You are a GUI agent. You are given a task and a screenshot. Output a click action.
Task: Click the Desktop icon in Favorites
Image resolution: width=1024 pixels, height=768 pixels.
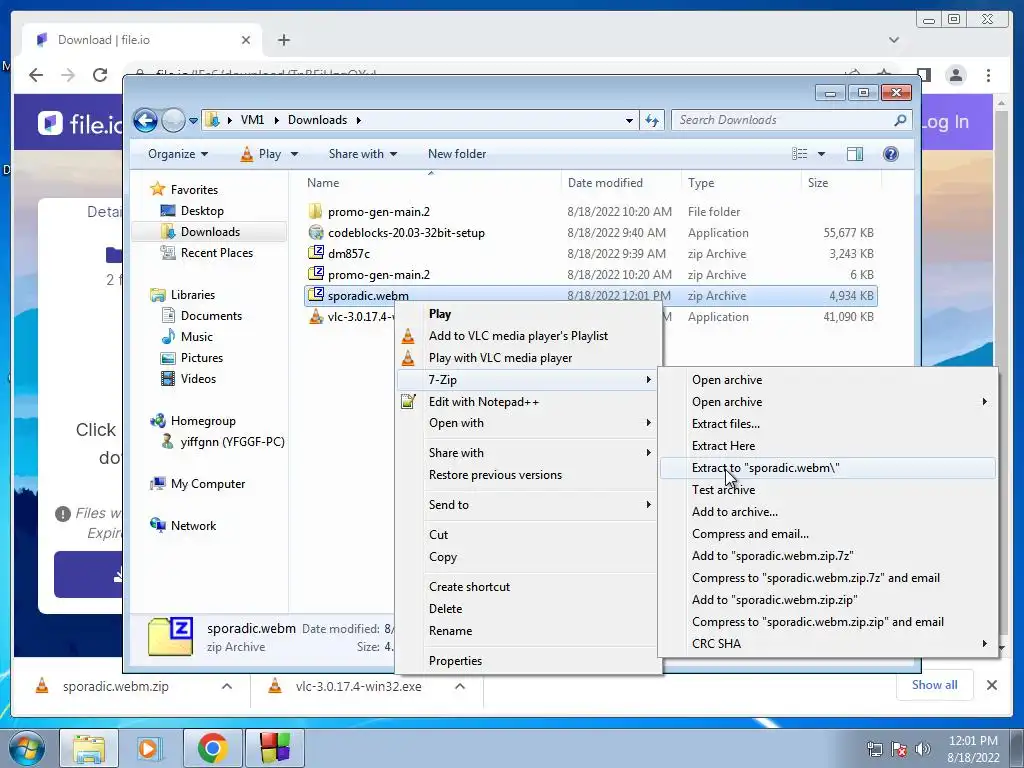(168, 210)
